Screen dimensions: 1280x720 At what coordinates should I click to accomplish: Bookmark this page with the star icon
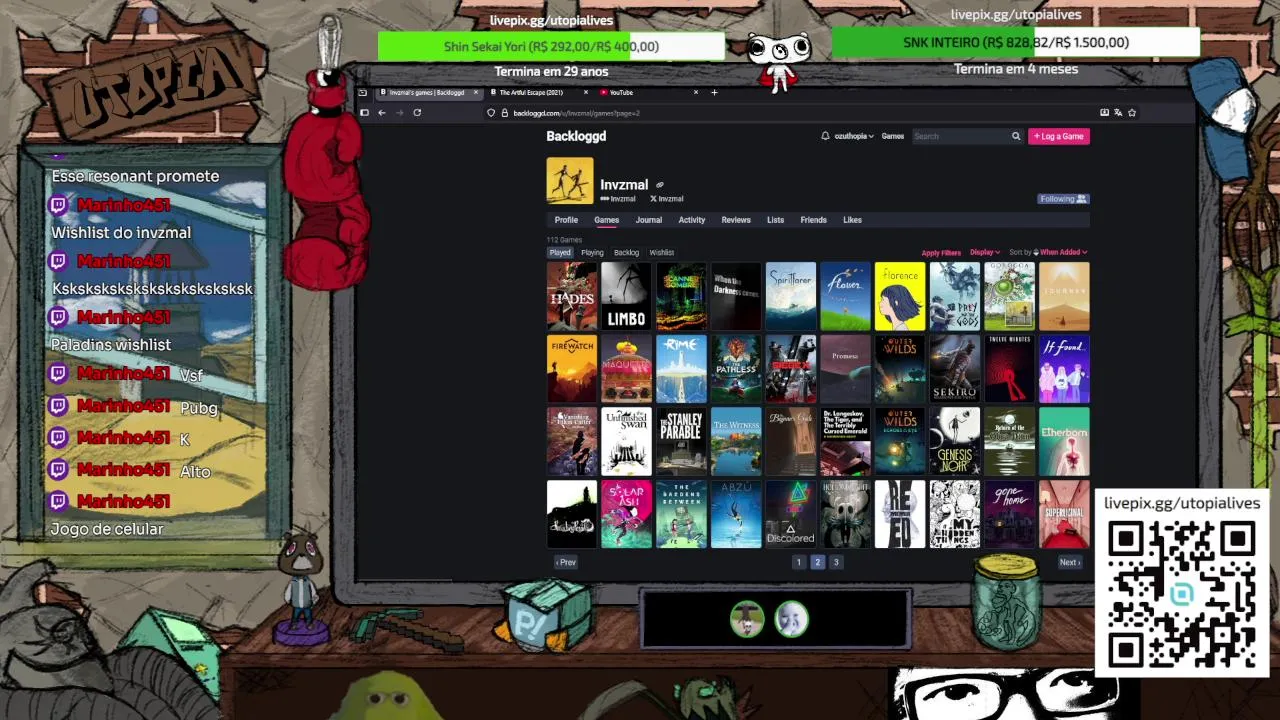[1132, 113]
